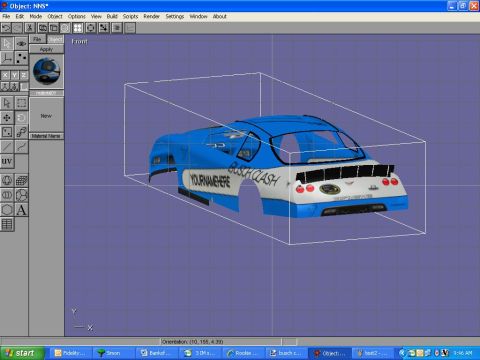Click the diagonal arrow toolbar icon
This screenshot has height=360, width=480.
point(103,28)
